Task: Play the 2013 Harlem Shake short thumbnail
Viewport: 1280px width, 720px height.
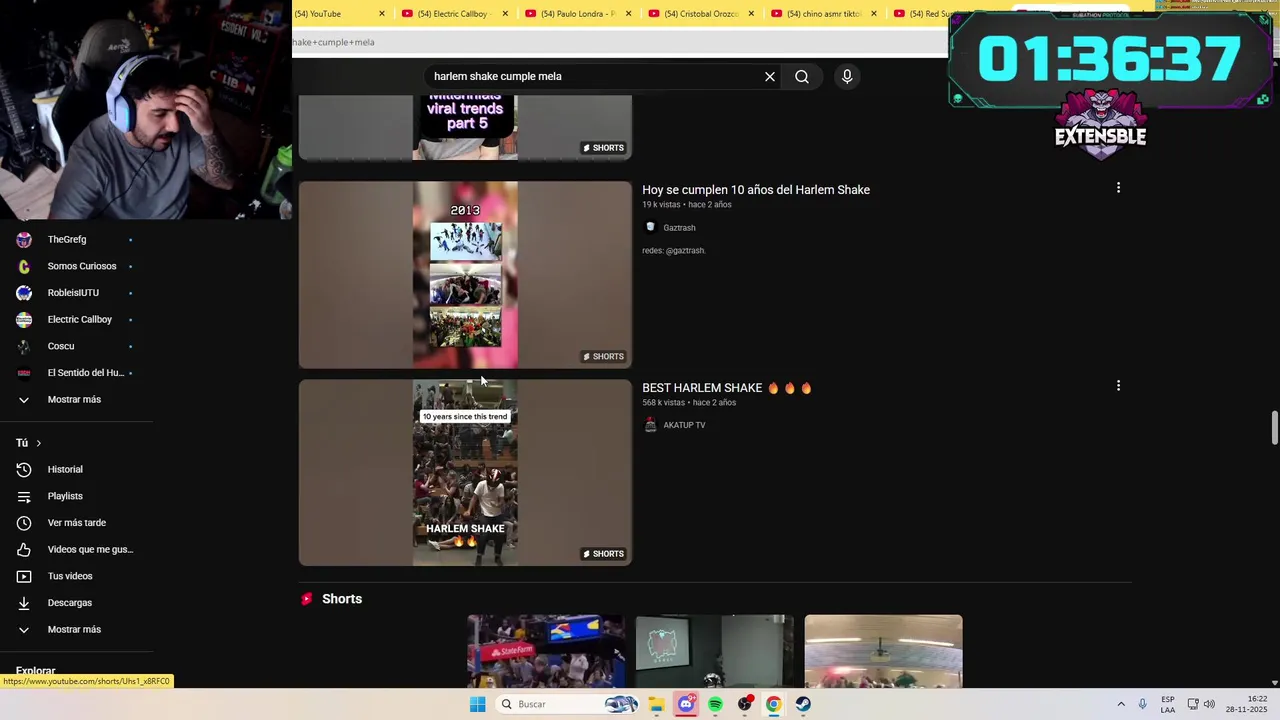Action: coord(465,274)
